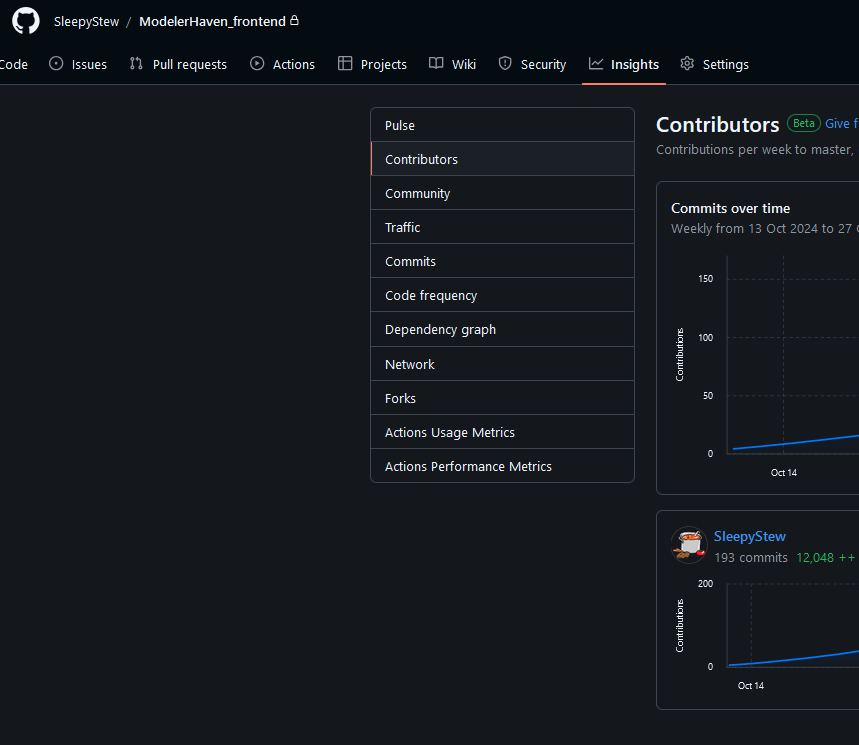This screenshot has width=859, height=745.
Task: Click the Settings gear icon
Action: point(687,64)
